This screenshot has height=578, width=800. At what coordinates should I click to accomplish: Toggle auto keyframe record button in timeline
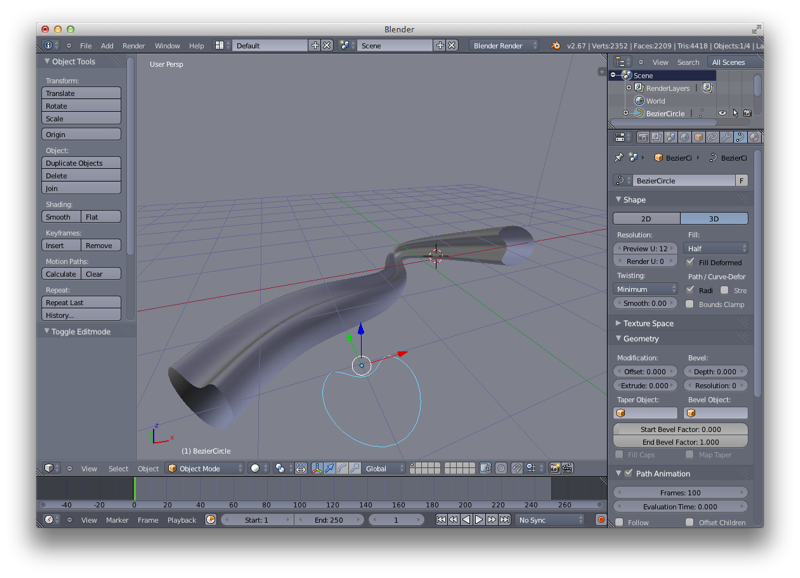[601, 520]
